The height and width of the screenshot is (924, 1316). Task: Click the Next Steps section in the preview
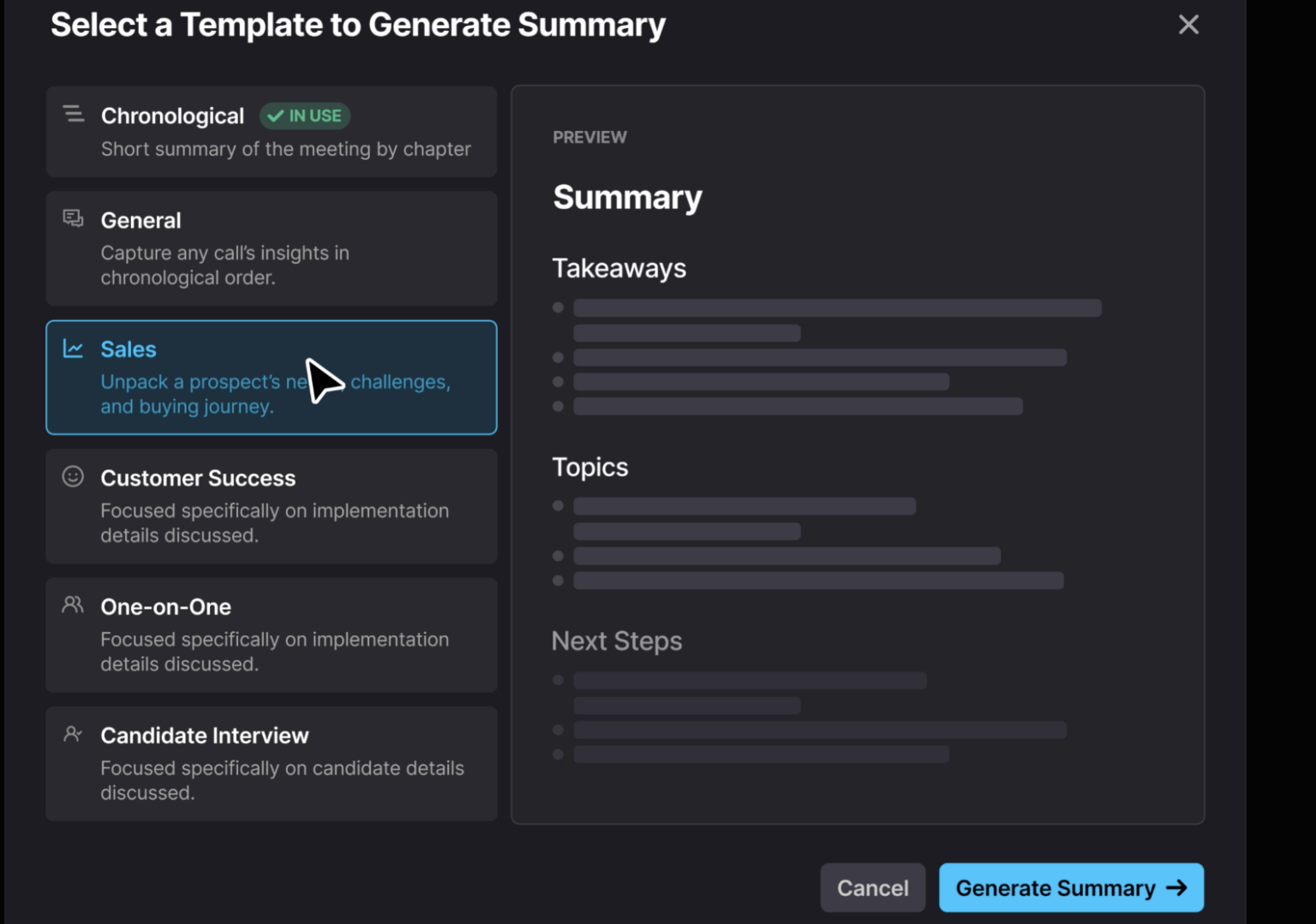617,641
